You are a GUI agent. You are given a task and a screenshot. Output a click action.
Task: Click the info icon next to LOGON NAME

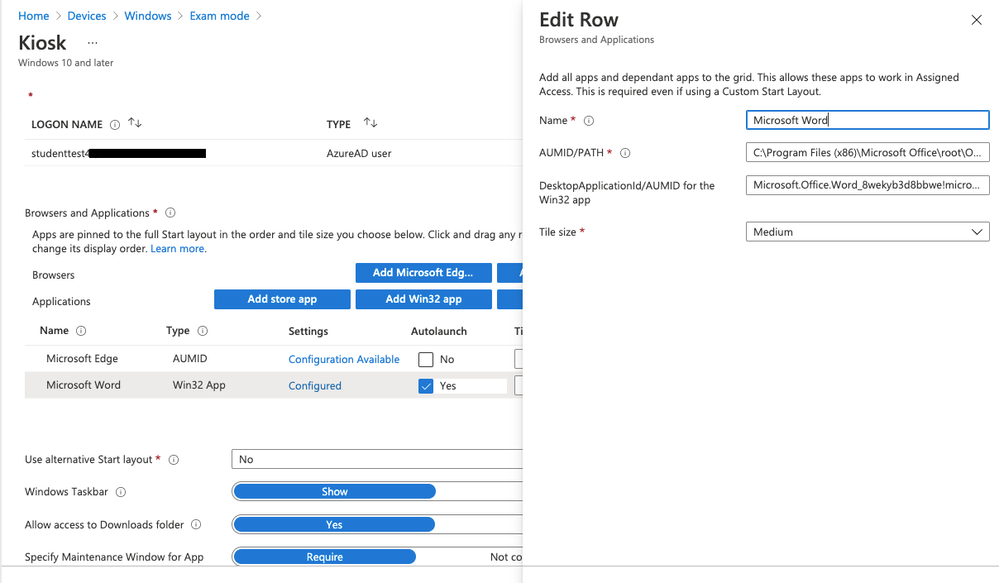tap(115, 125)
